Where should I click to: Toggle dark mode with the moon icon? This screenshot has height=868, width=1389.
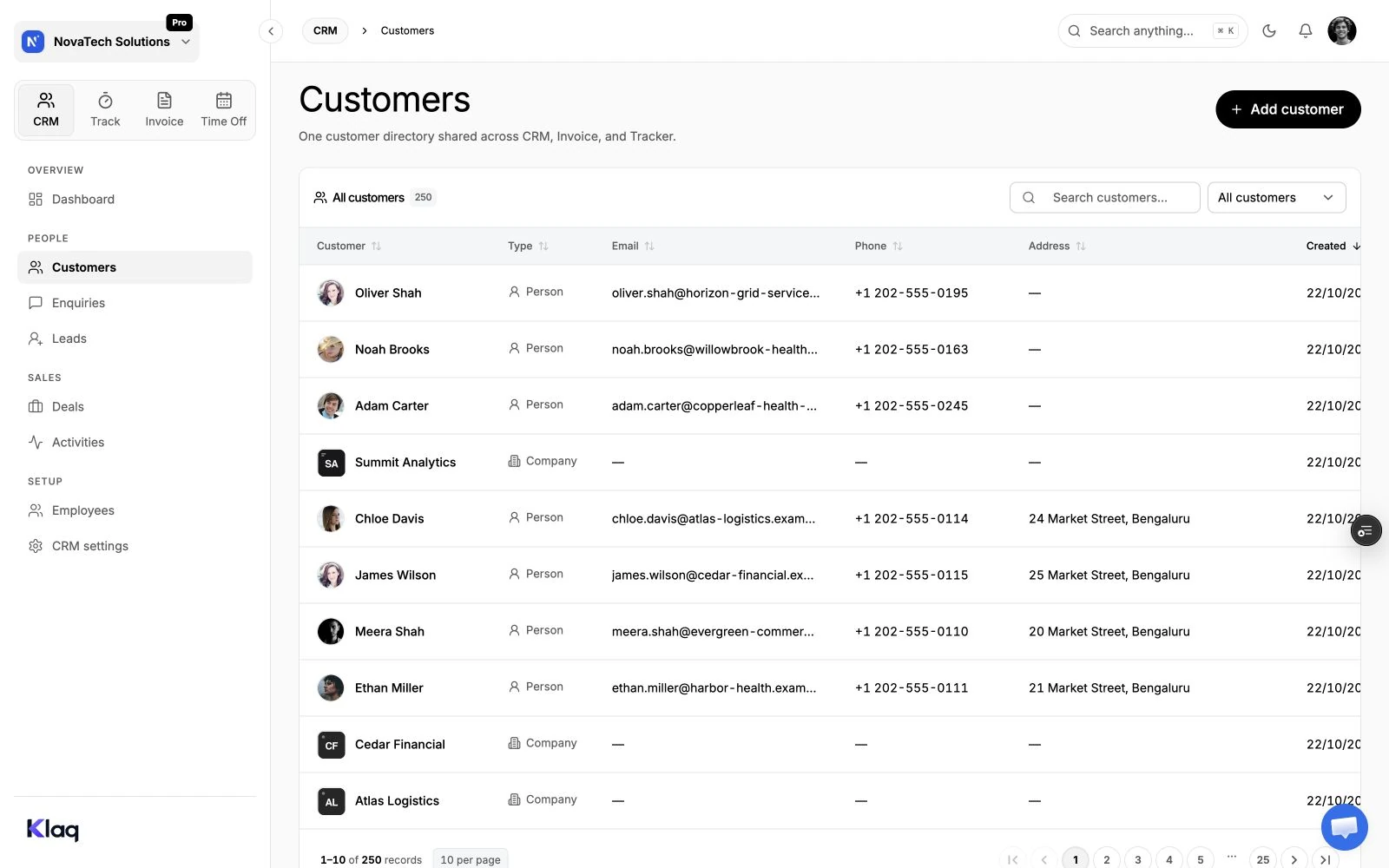tap(1269, 31)
